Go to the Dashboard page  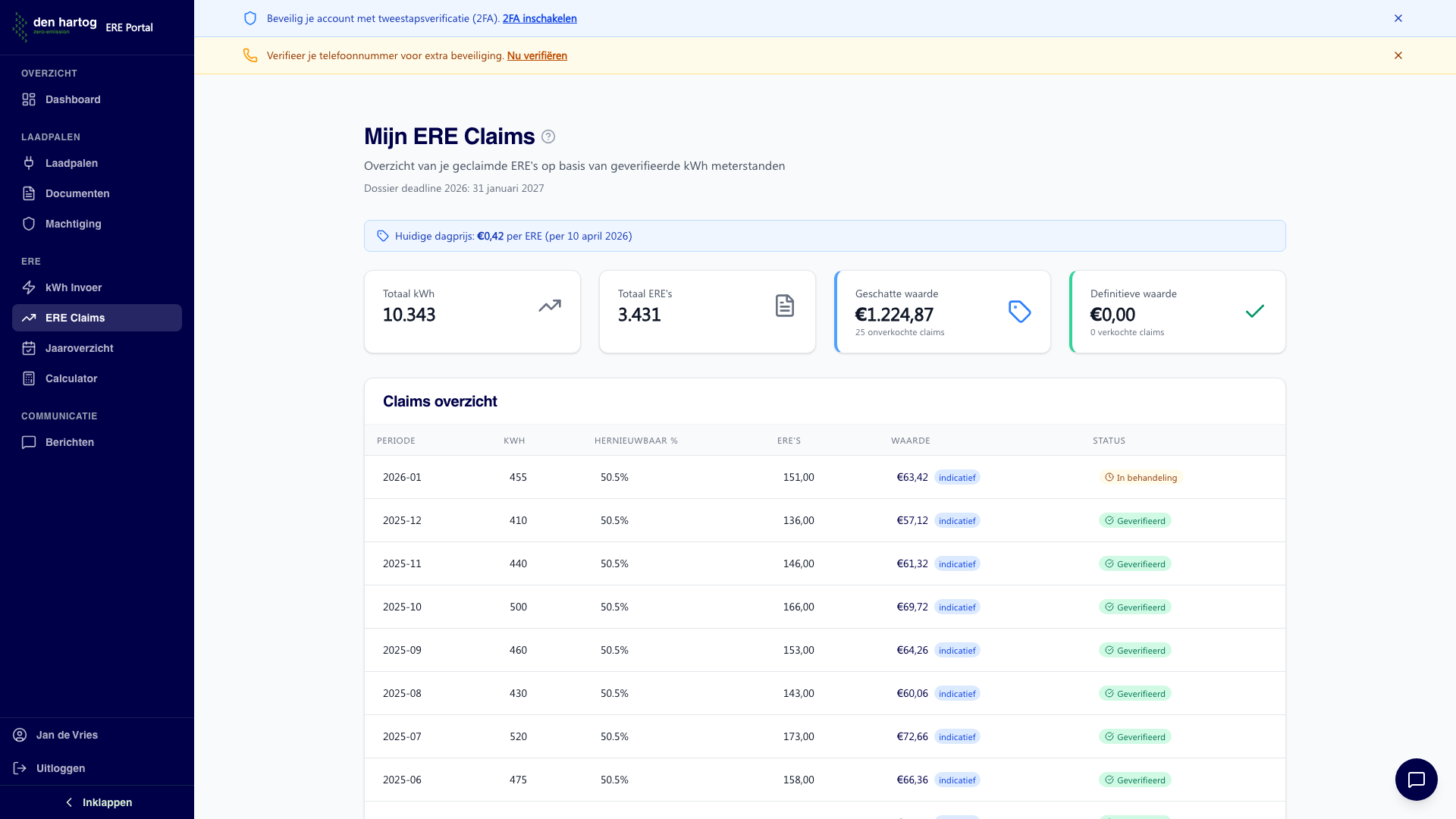(97, 99)
